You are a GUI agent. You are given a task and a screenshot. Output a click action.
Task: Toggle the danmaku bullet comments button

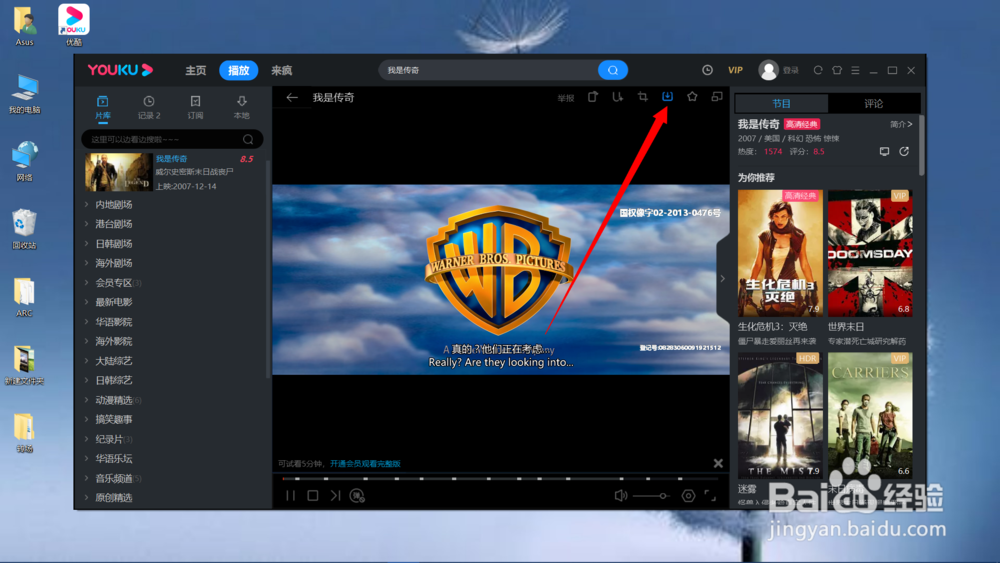coord(357,495)
